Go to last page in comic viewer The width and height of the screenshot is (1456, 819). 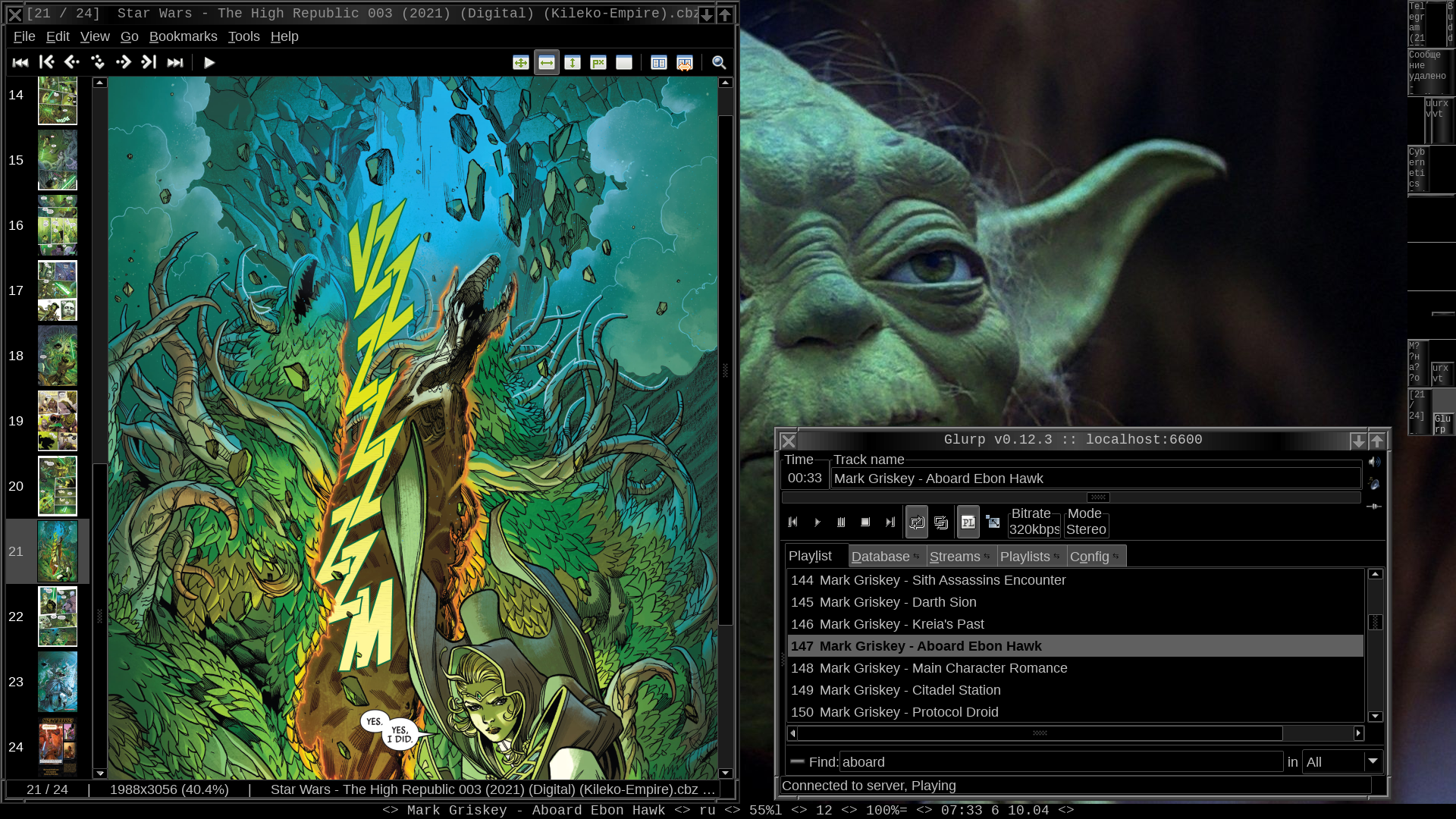175,63
